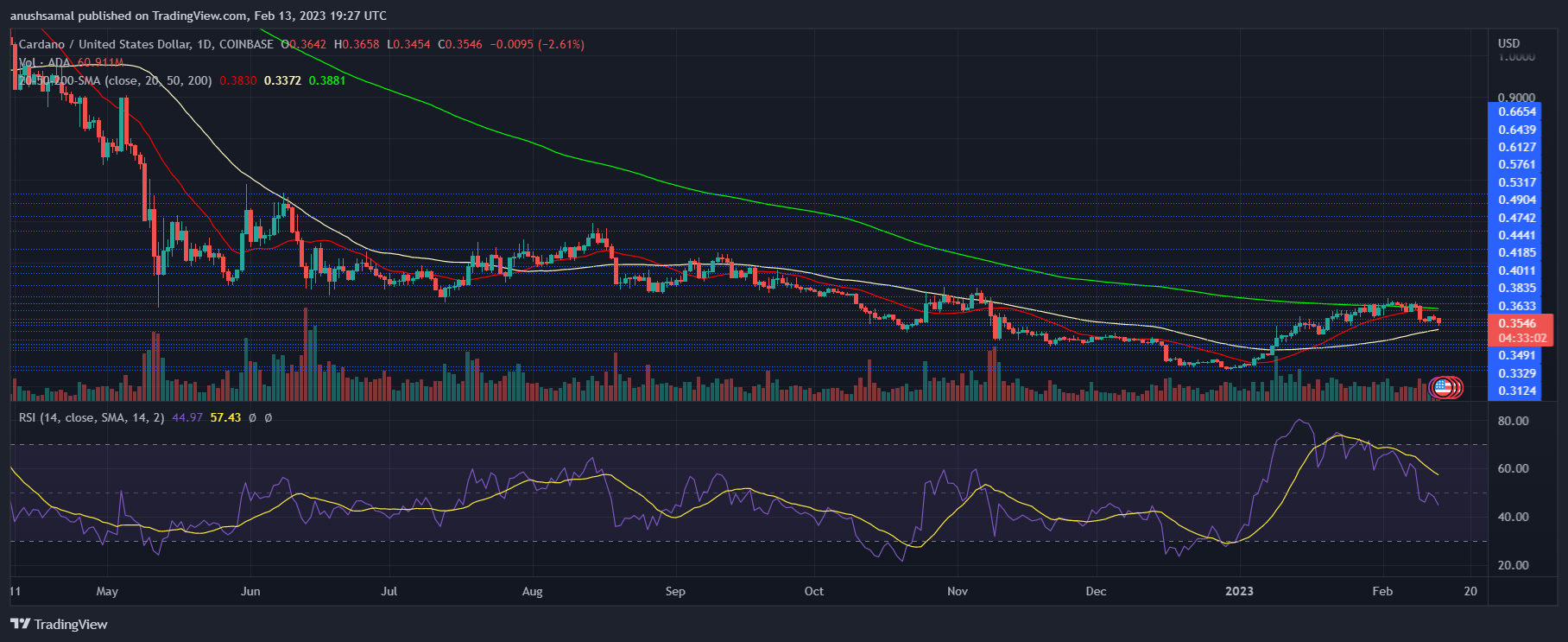Click the red 0.3830 SMA value
This screenshot has width=1568, height=642.
[237, 80]
